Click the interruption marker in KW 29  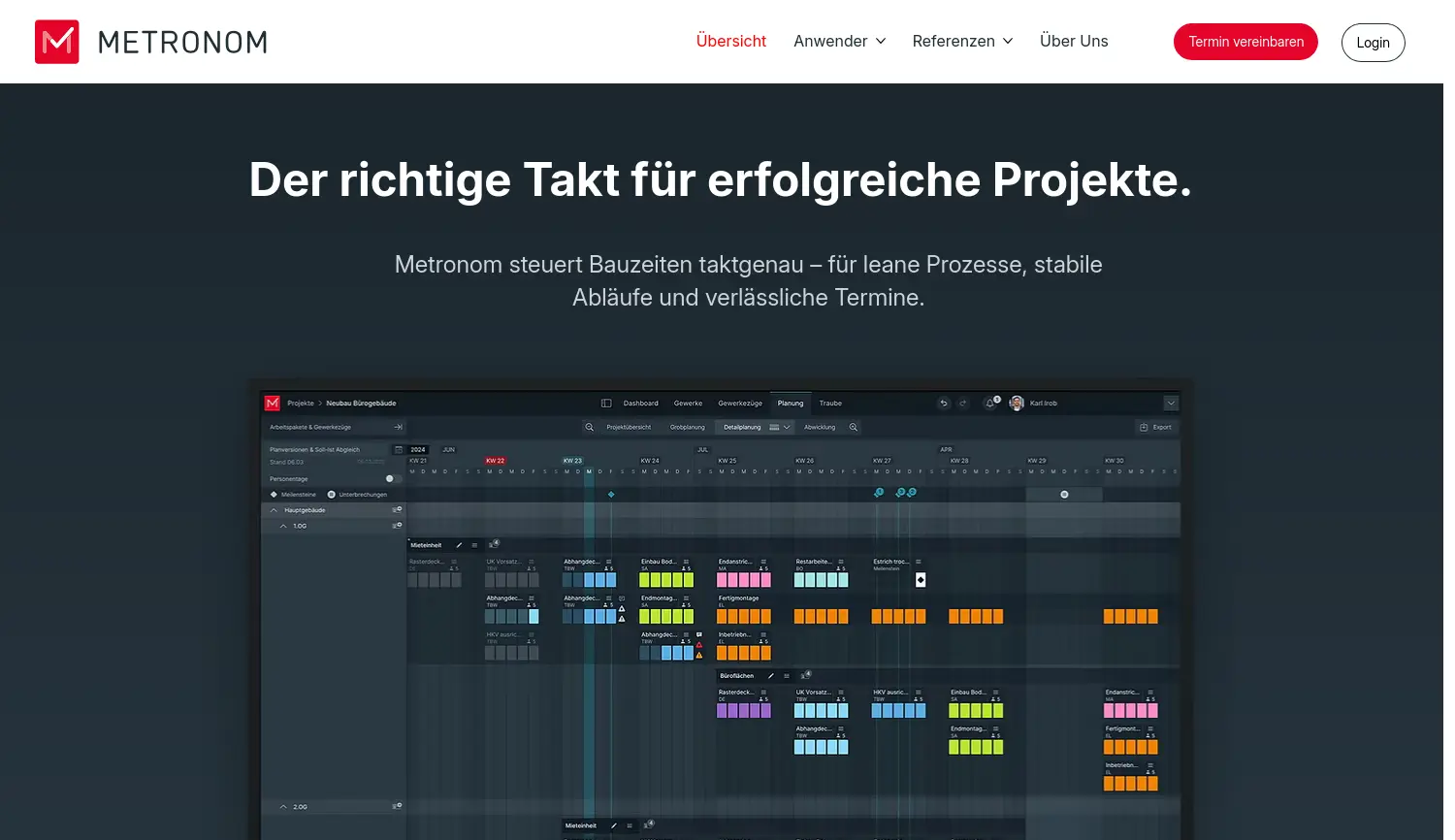(1064, 495)
